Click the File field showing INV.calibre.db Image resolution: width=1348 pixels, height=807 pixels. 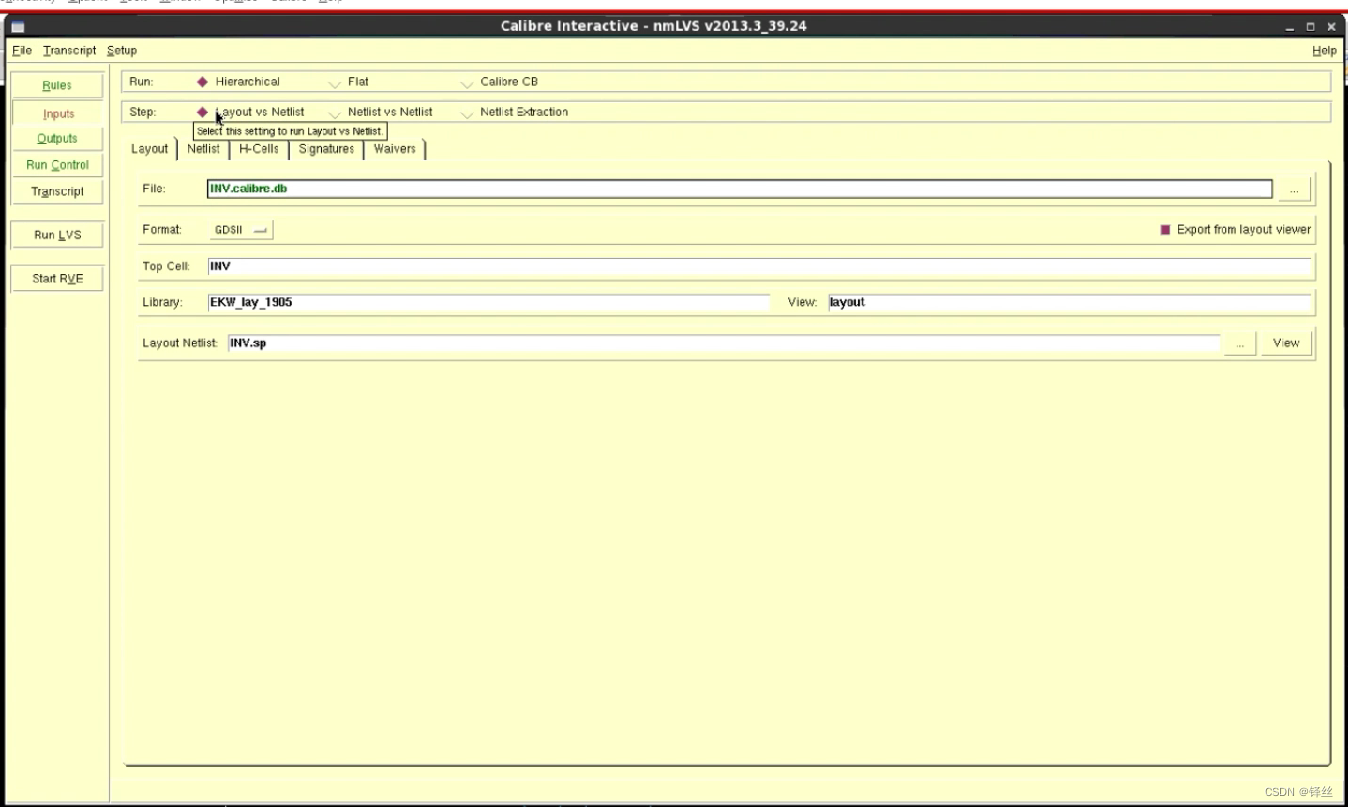pyautogui.click(x=739, y=188)
